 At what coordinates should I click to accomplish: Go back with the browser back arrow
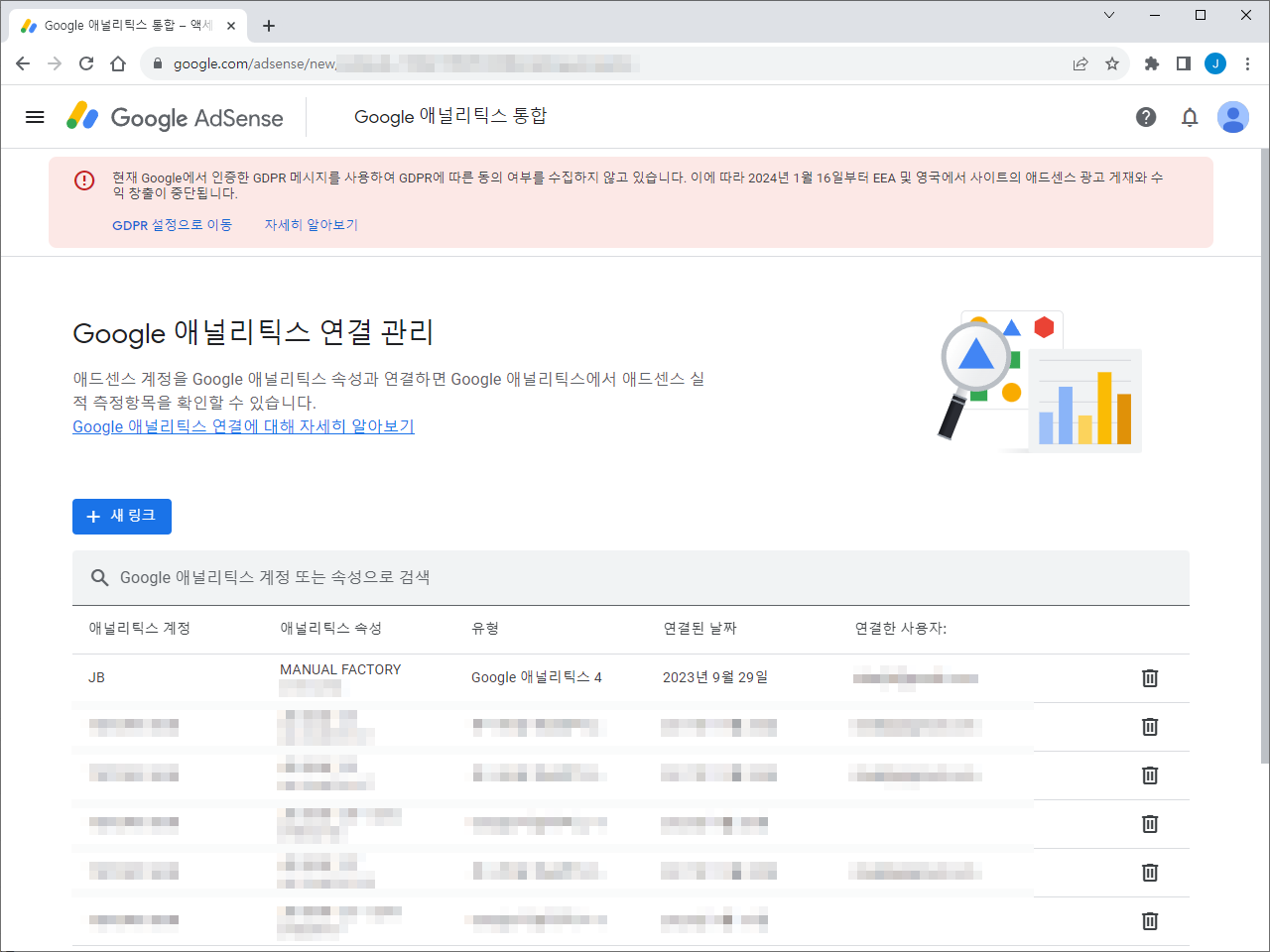click(x=23, y=63)
